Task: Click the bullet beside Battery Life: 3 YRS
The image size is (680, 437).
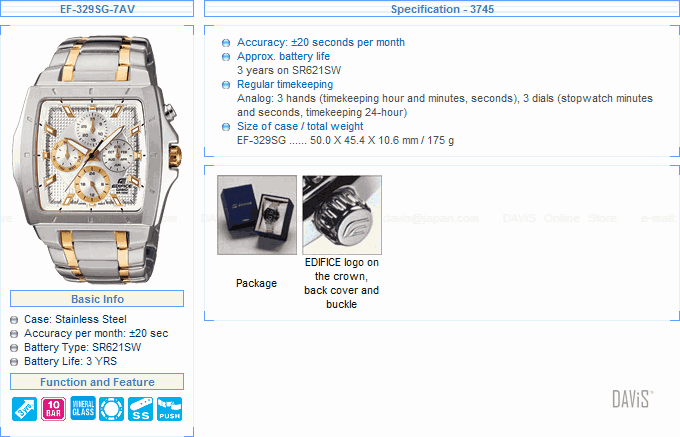Action: 14,362
